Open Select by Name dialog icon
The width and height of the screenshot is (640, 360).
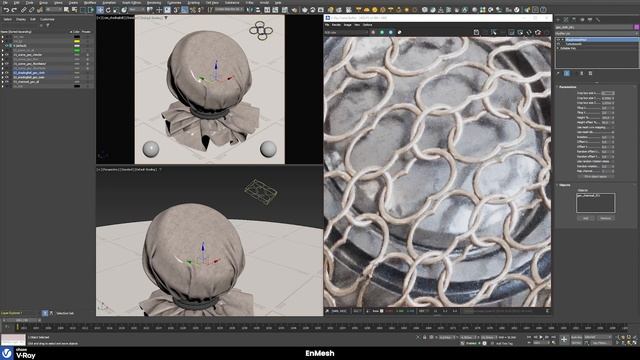74,10
